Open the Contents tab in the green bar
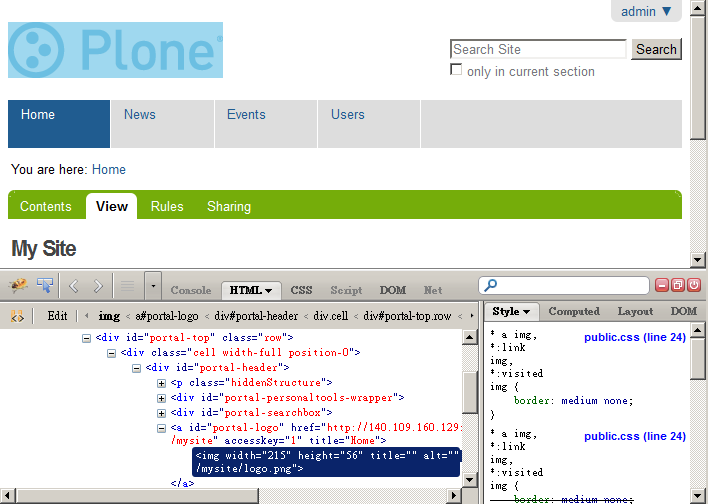 46,206
